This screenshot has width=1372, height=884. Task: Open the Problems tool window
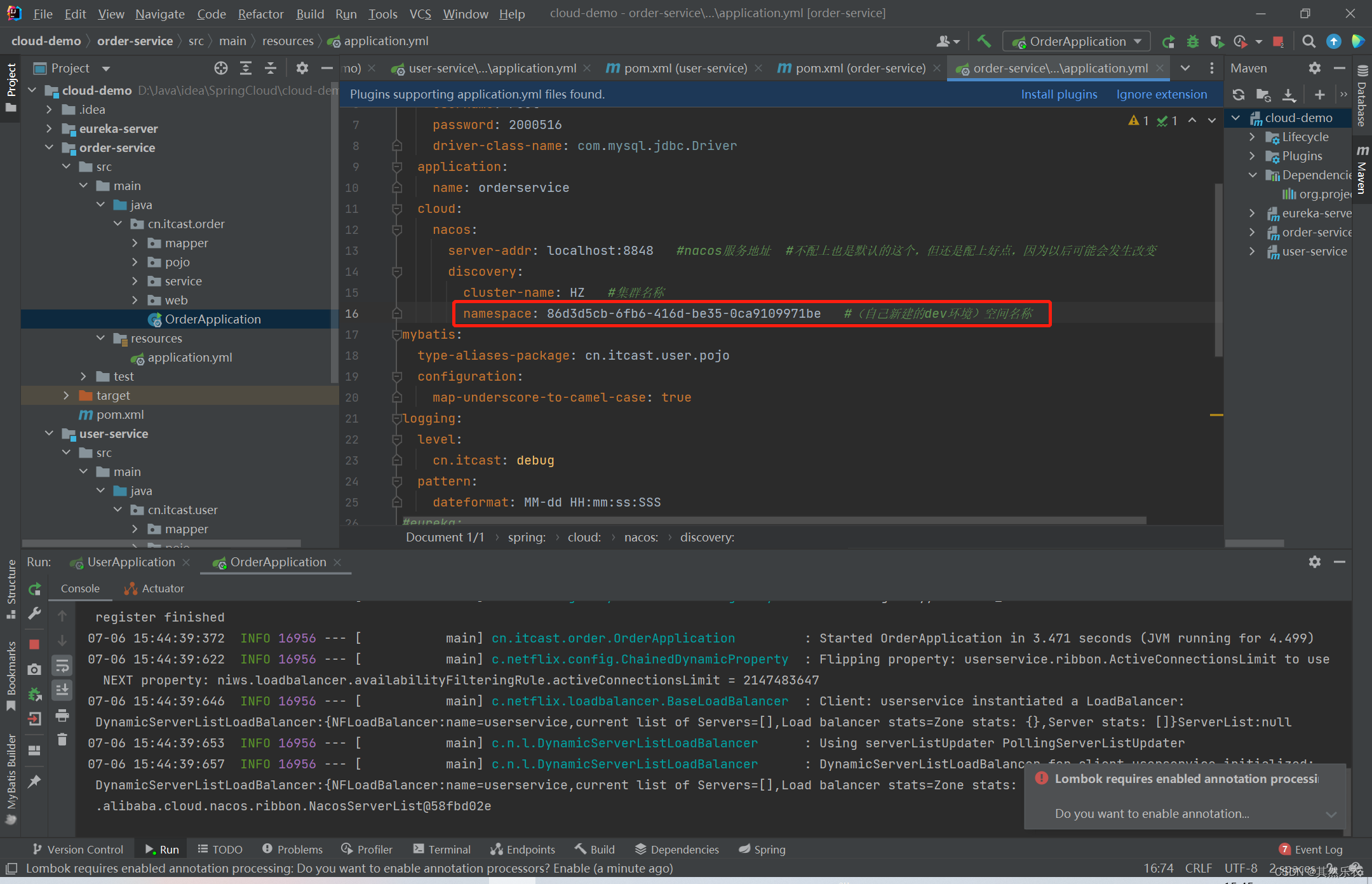(x=292, y=849)
